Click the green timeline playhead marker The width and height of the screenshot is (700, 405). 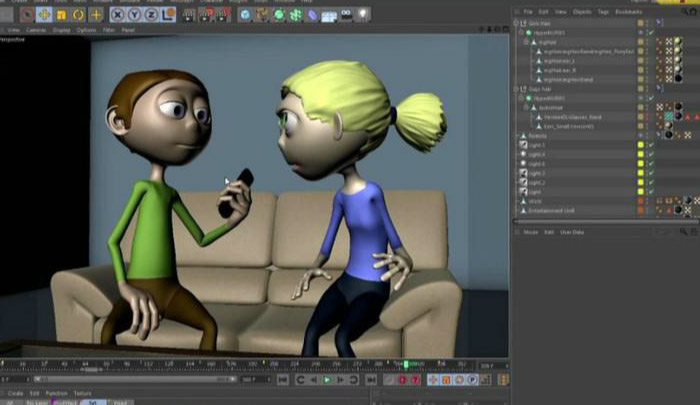pyautogui.click(x=406, y=365)
